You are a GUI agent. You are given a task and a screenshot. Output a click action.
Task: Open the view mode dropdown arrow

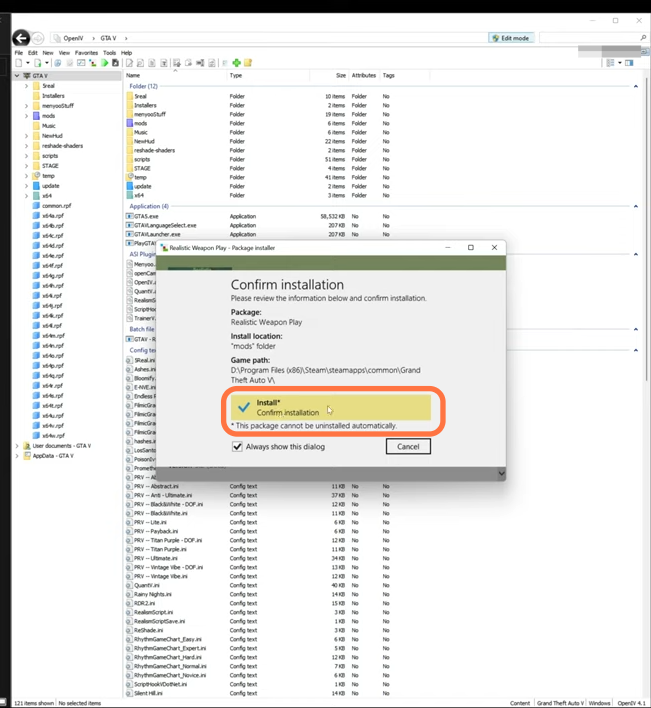[620, 63]
